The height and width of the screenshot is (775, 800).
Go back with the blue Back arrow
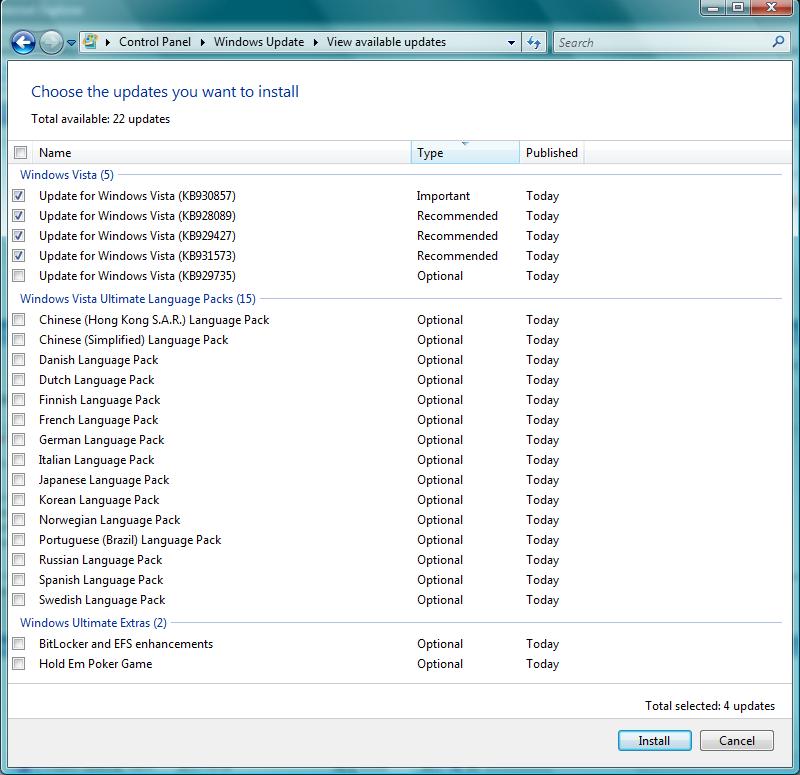[x=23, y=42]
